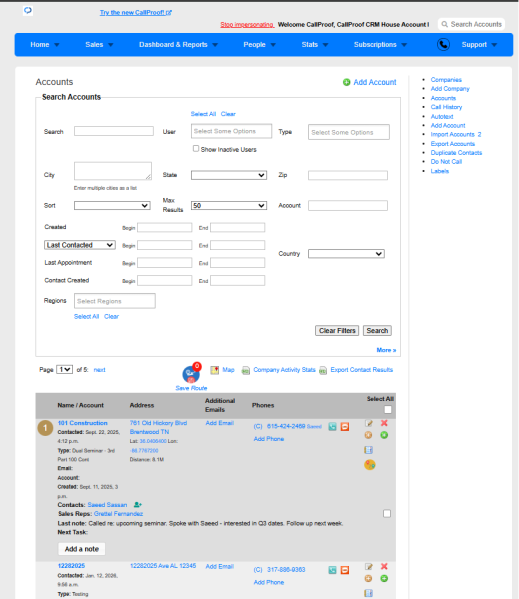Open the Page number dropdown
This screenshot has width=519, height=599.
coord(65,369)
